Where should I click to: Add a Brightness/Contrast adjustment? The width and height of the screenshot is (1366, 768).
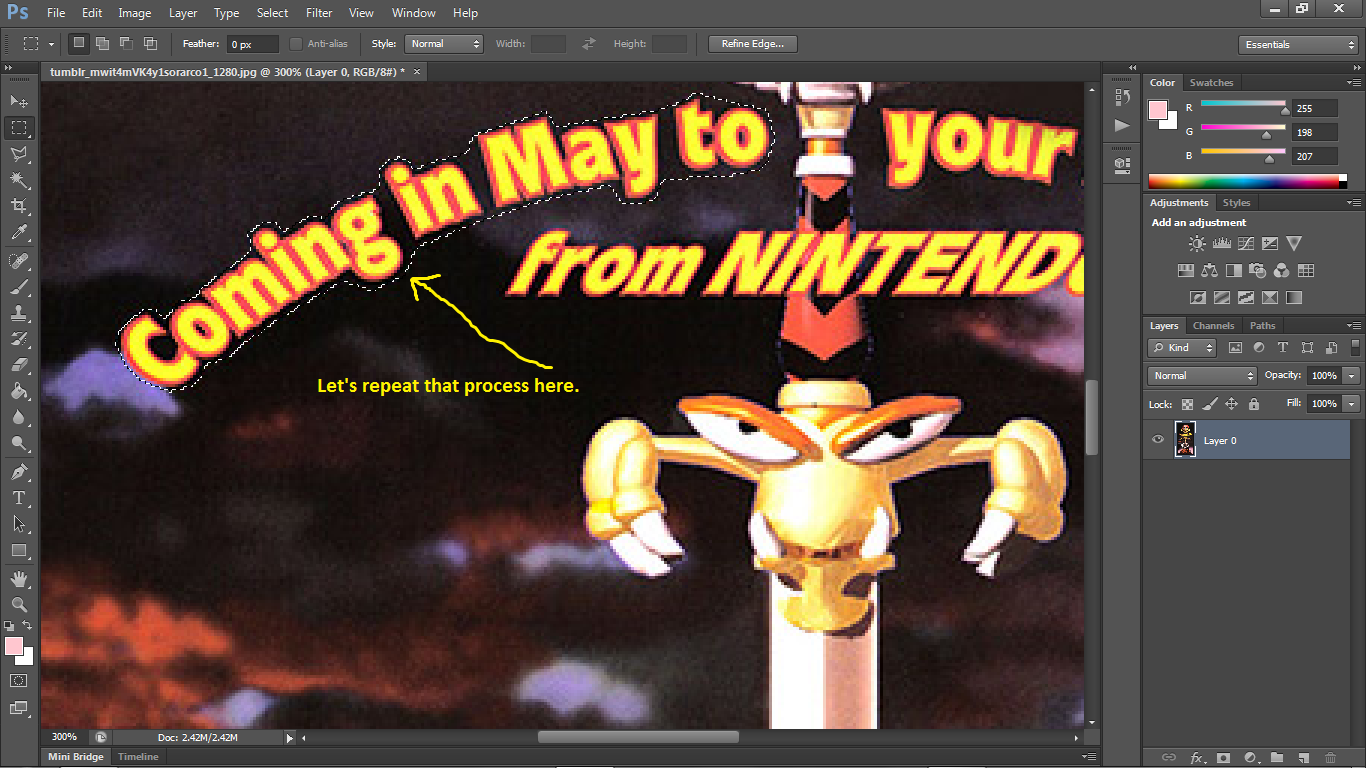(1197, 243)
